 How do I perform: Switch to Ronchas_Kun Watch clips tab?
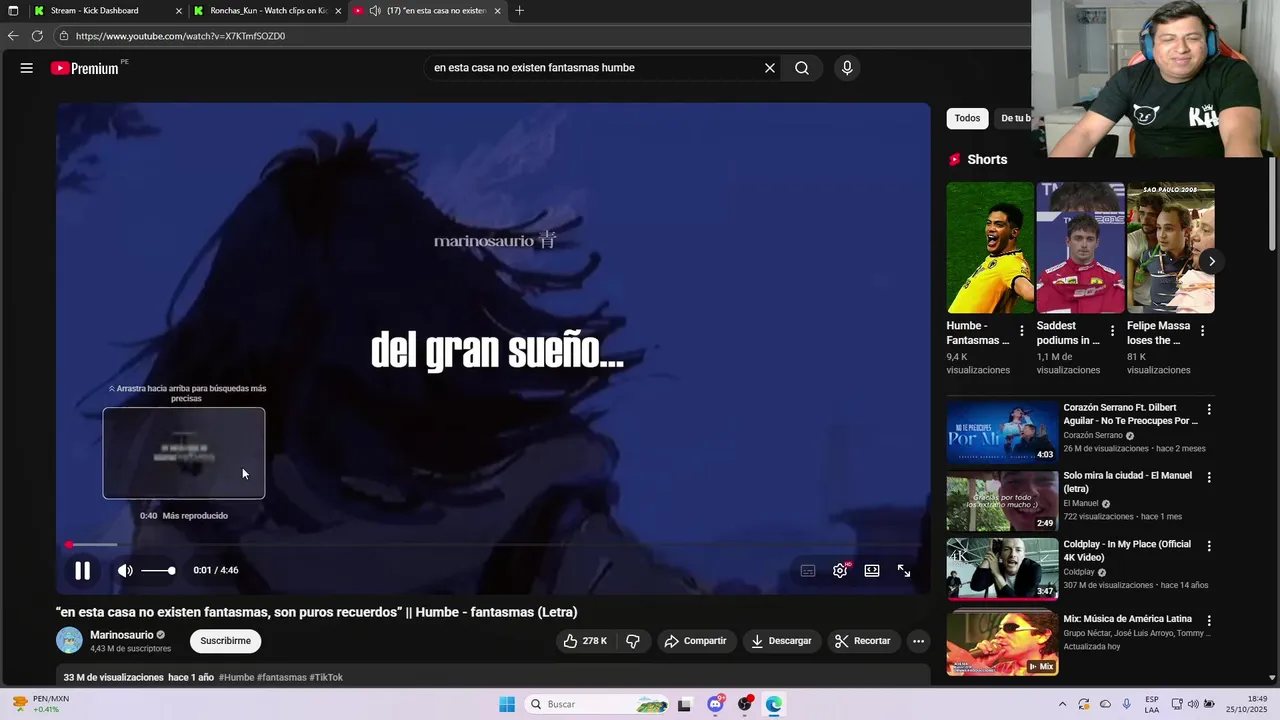pyautogui.click(x=268, y=11)
